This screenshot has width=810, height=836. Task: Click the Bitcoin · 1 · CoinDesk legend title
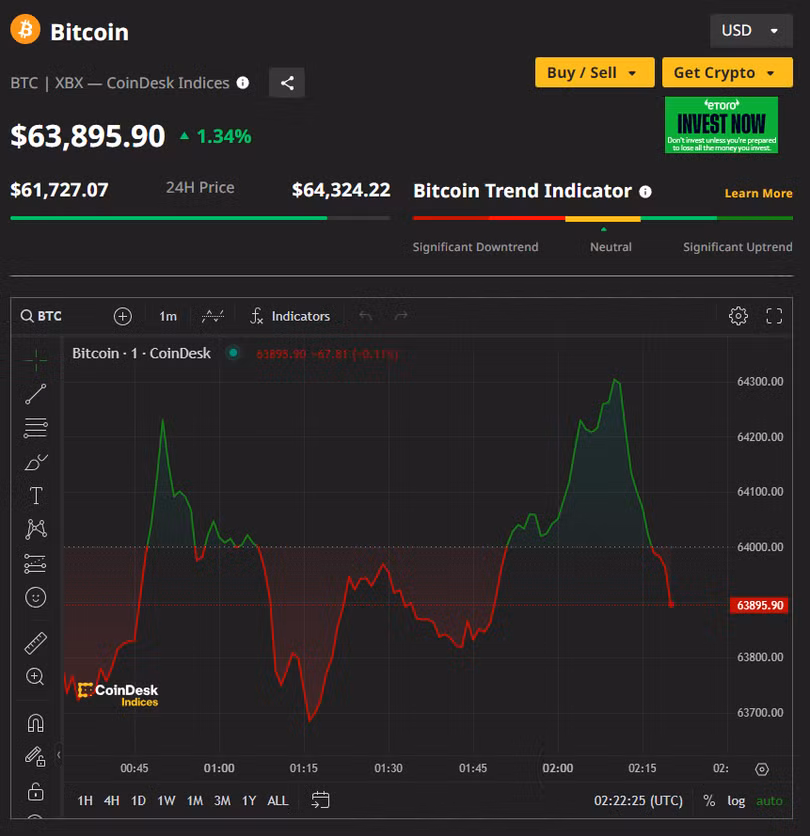point(141,353)
